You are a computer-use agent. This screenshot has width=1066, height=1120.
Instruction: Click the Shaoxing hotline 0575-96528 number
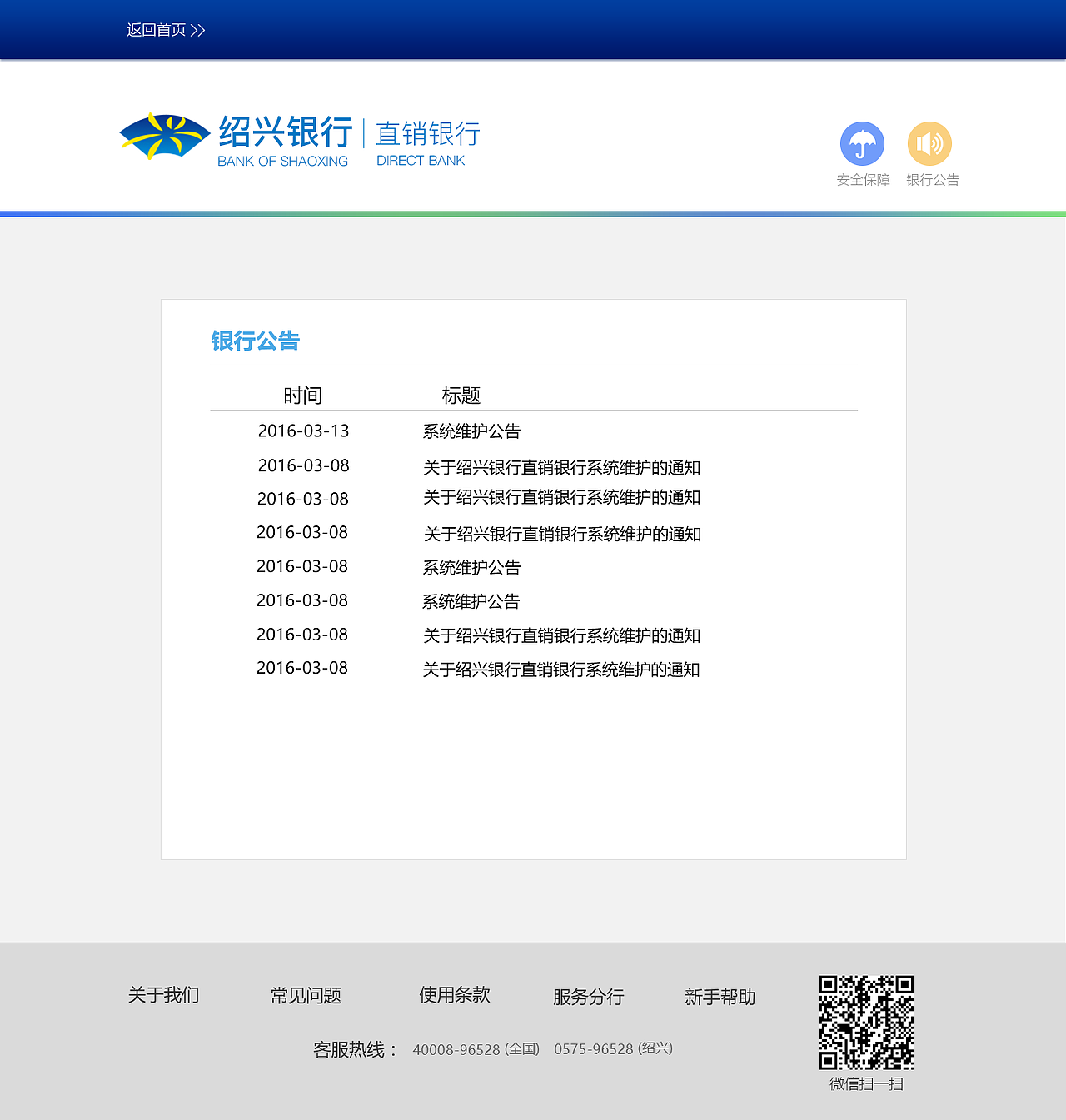pos(593,1049)
